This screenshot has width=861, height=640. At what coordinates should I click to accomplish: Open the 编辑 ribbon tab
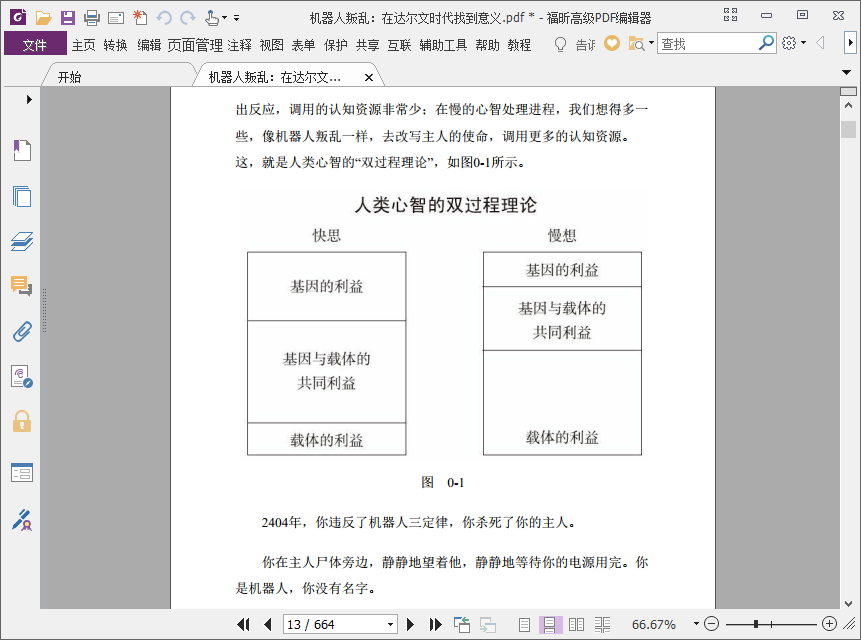tap(149, 45)
